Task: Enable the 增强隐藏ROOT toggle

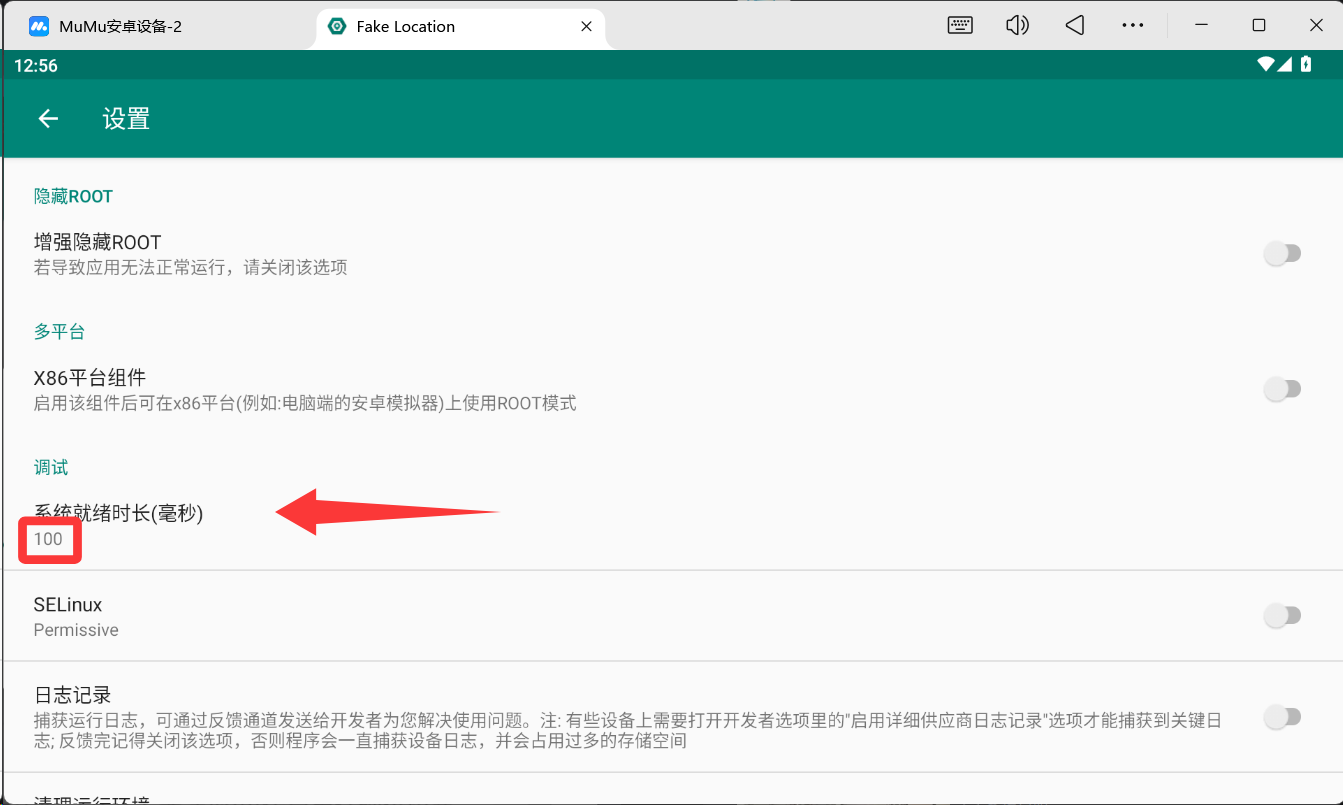Action: click(1282, 254)
